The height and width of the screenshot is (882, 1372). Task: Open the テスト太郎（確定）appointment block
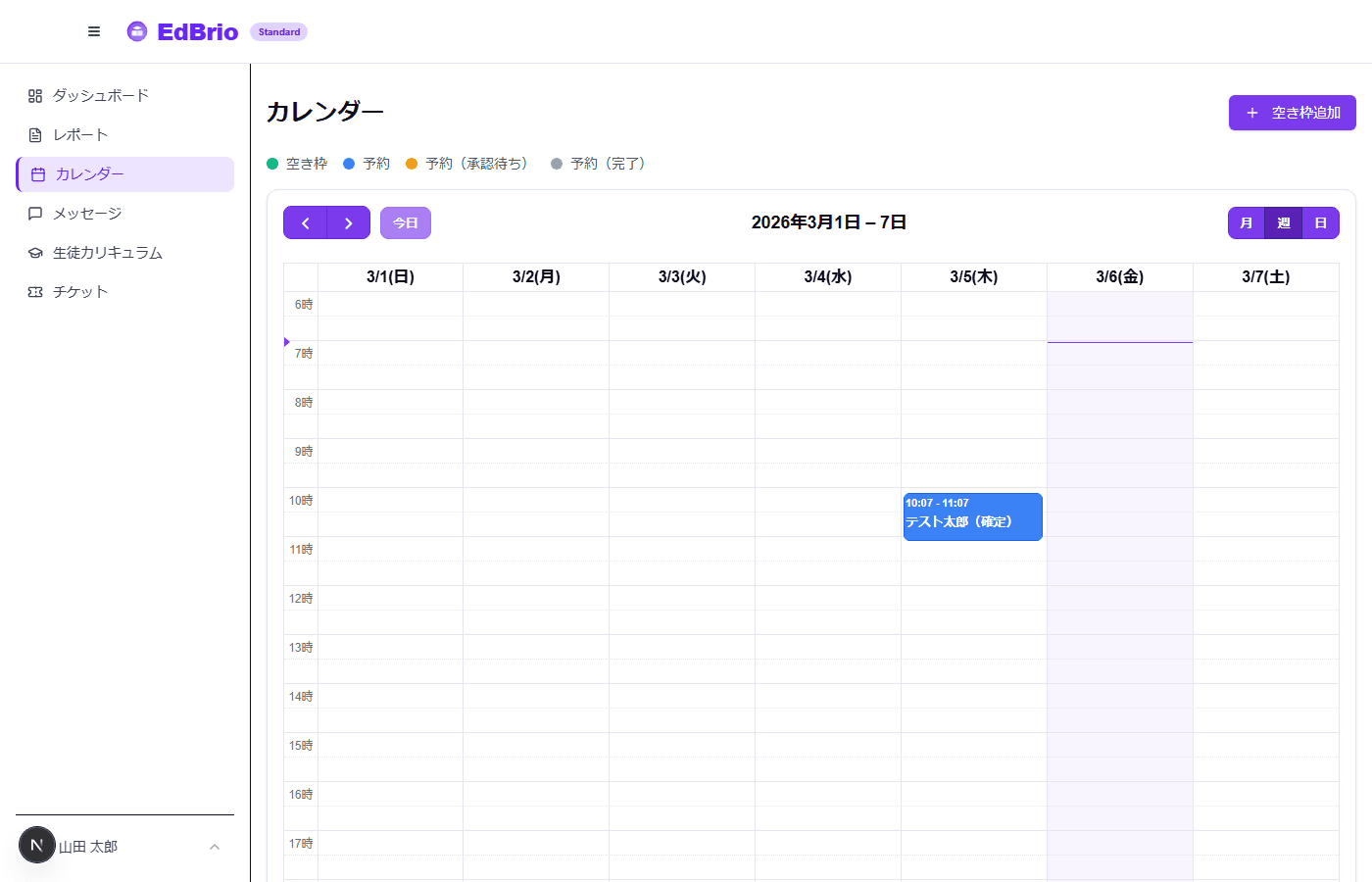click(972, 516)
